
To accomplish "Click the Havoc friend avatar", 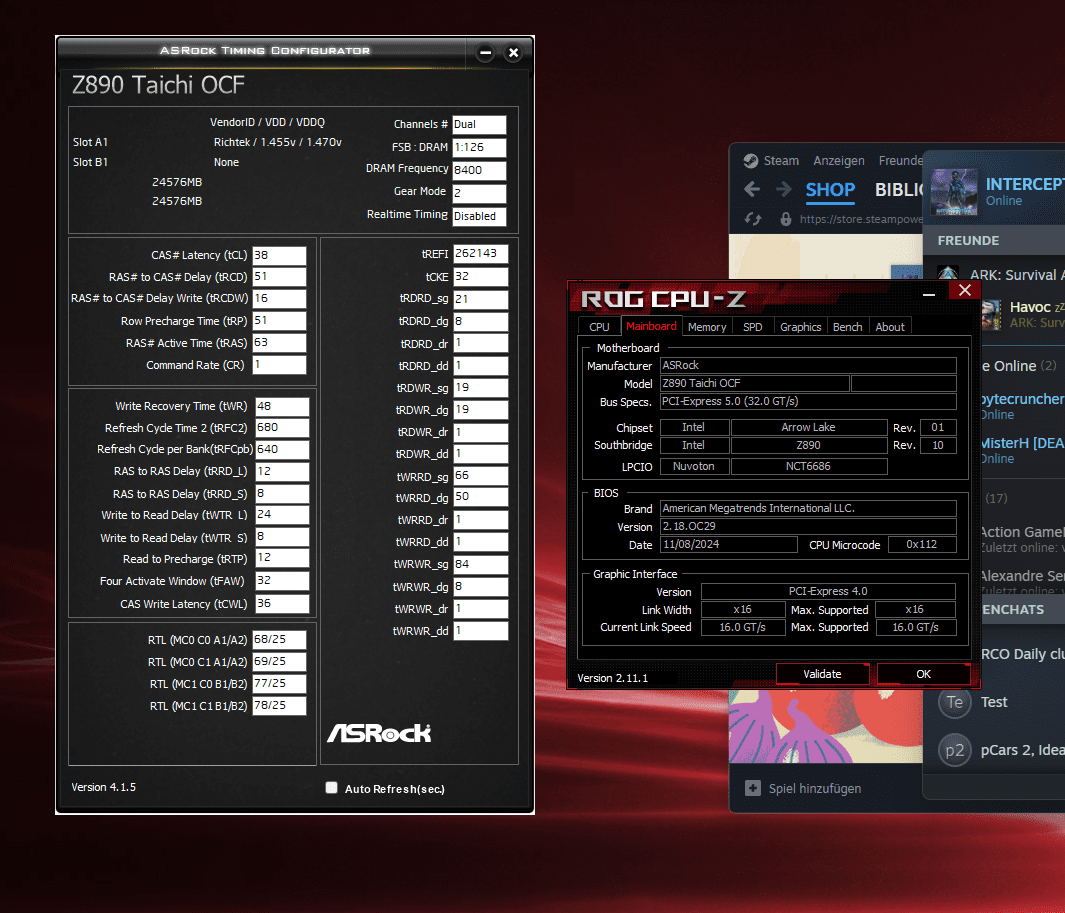I will (x=992, y=315).
